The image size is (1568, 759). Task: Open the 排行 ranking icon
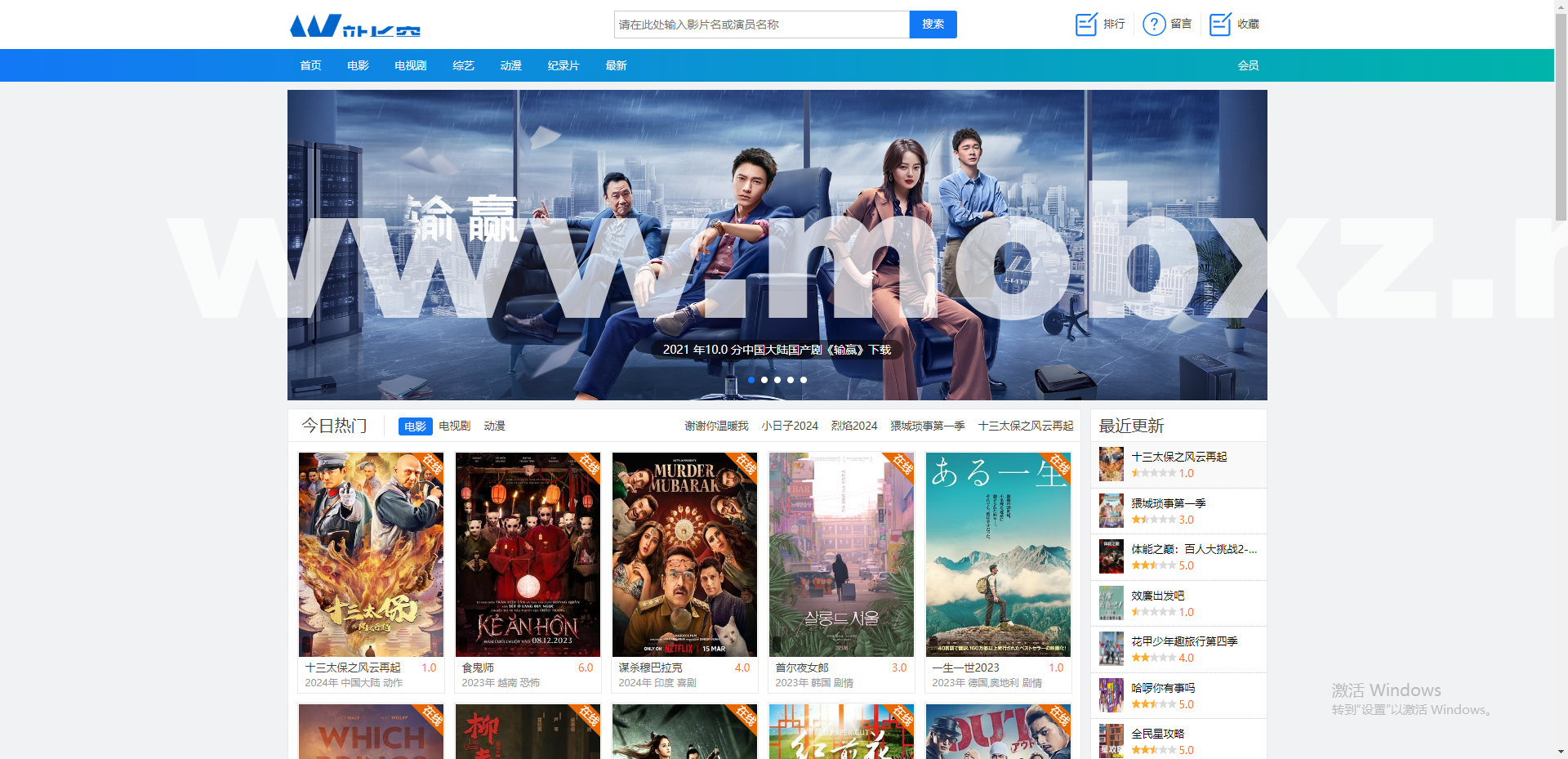click(x=1085, y=25)
